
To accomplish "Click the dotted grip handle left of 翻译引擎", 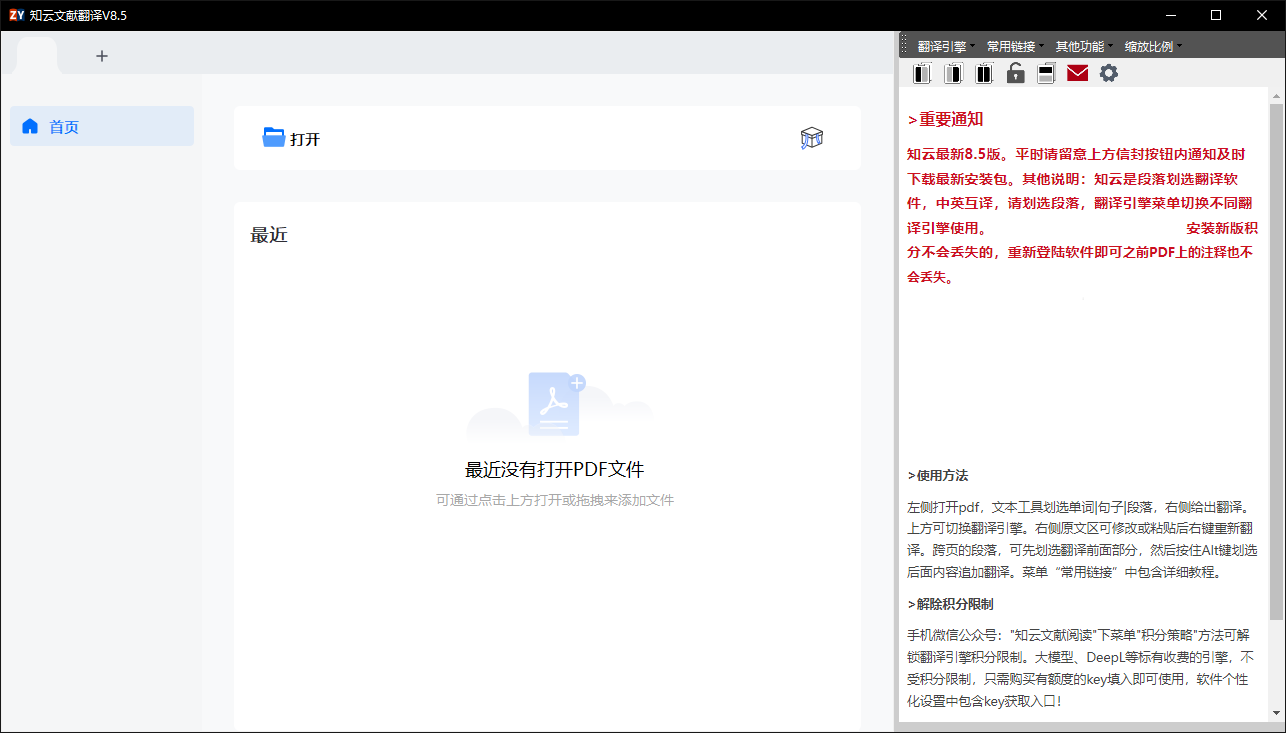I will 904,46.
